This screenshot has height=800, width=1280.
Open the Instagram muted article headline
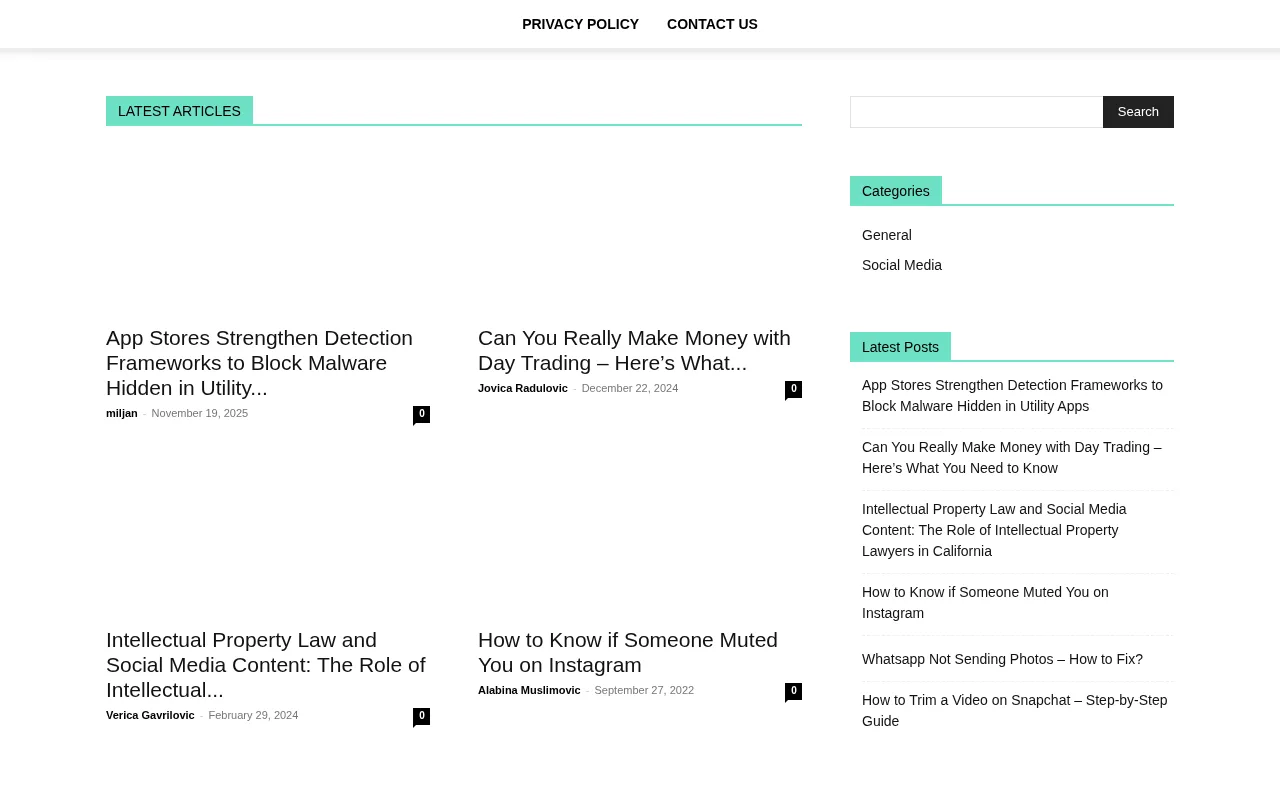(628, 652)
